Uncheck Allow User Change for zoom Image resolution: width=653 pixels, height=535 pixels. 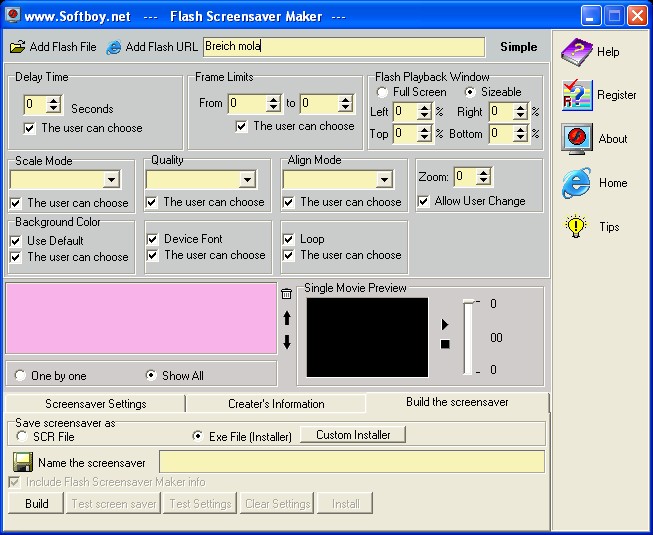click(x=424, y=202)
